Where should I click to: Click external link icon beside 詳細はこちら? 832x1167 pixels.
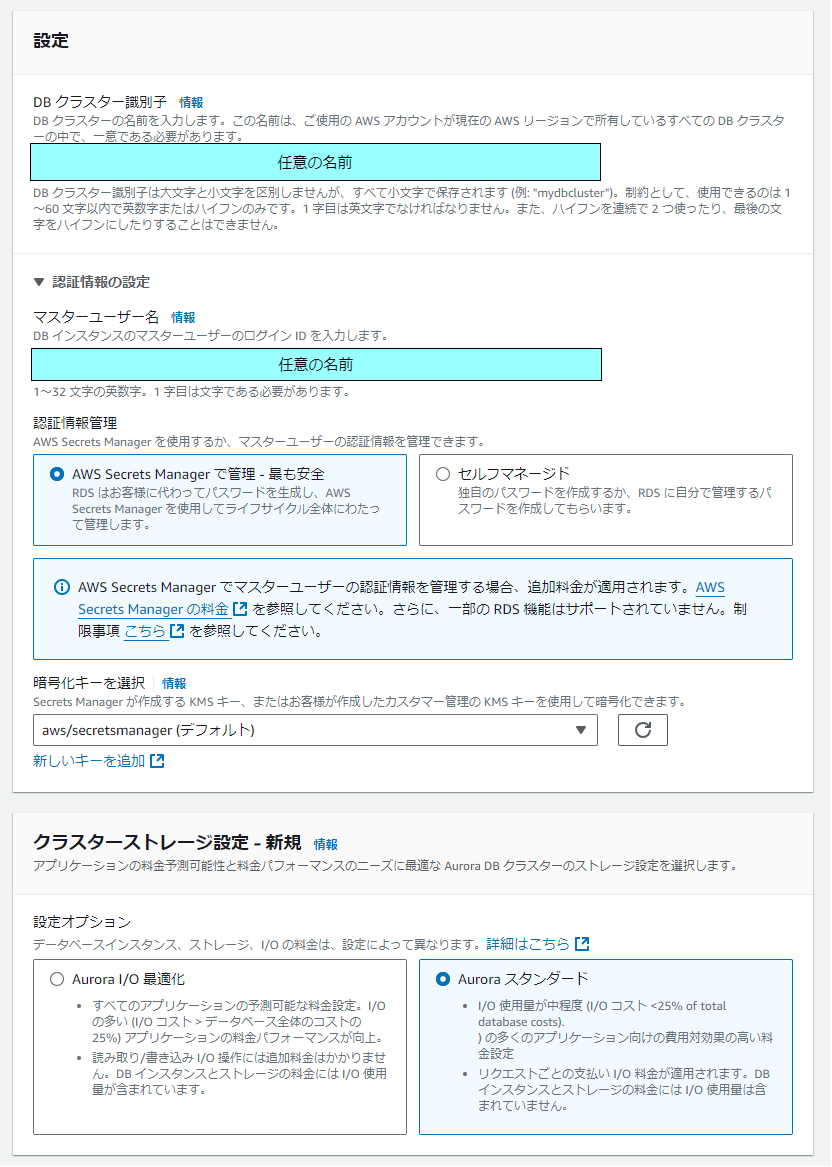(x=582, y=944)
